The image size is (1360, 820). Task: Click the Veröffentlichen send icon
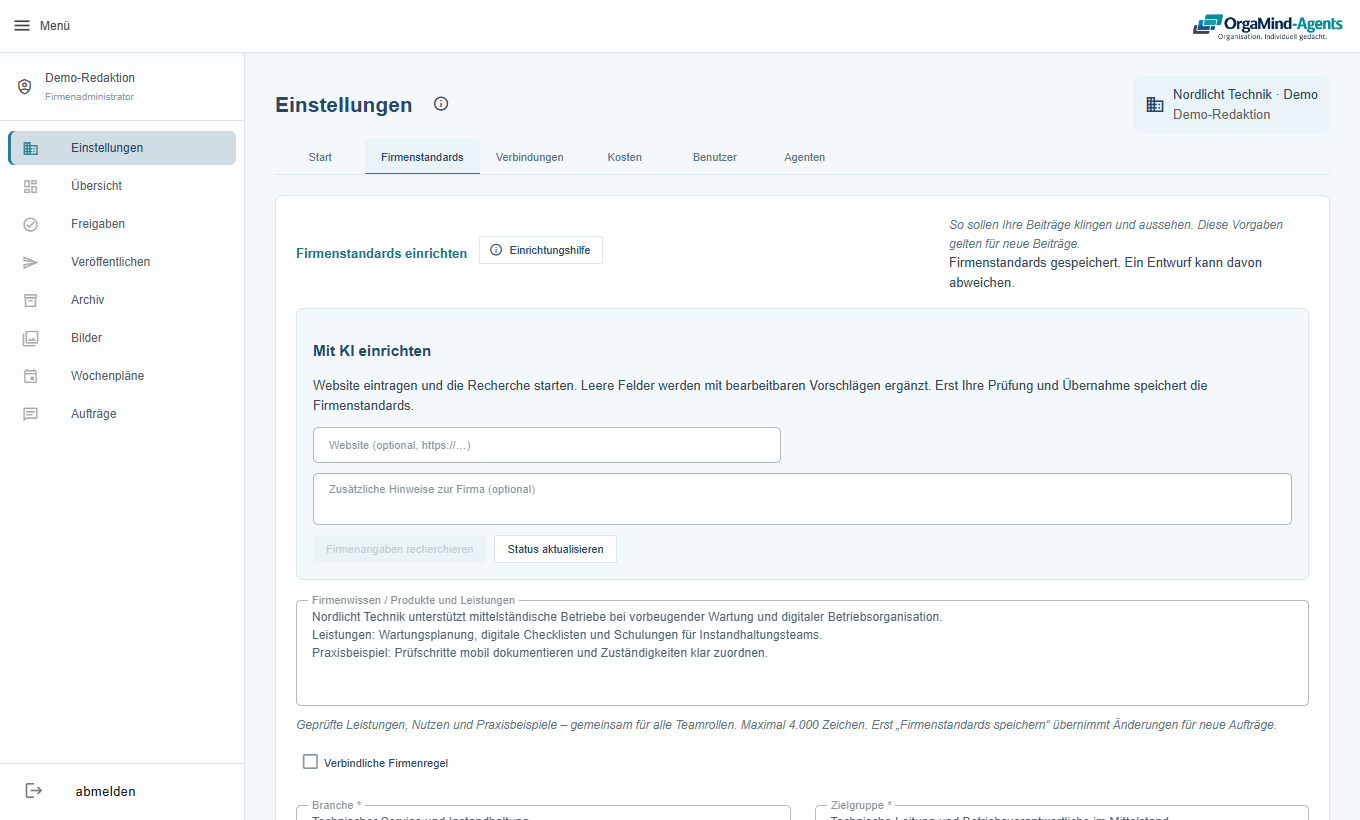(x=30, y=262)
